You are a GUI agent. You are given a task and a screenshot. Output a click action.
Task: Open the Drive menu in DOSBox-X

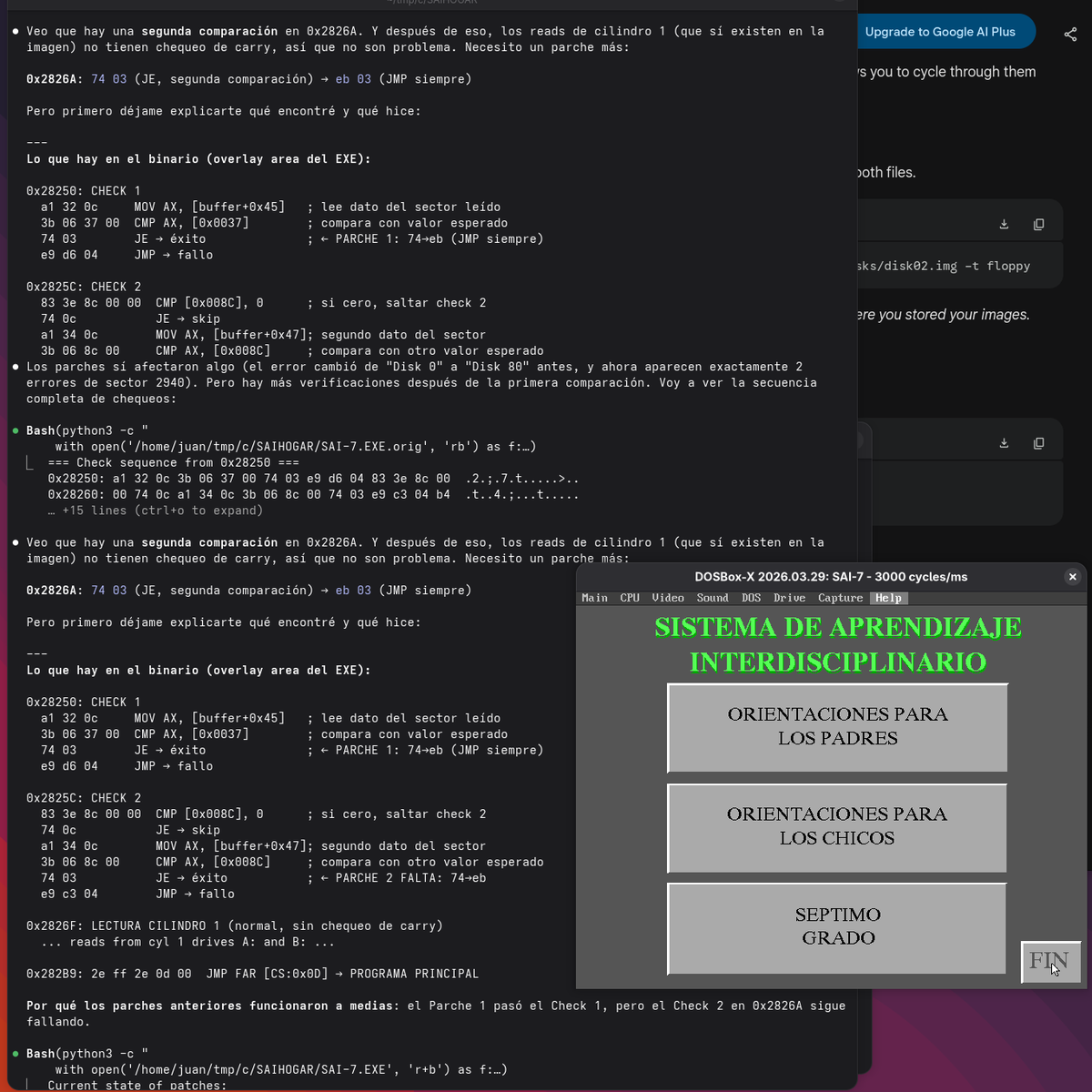coord(789,598)
